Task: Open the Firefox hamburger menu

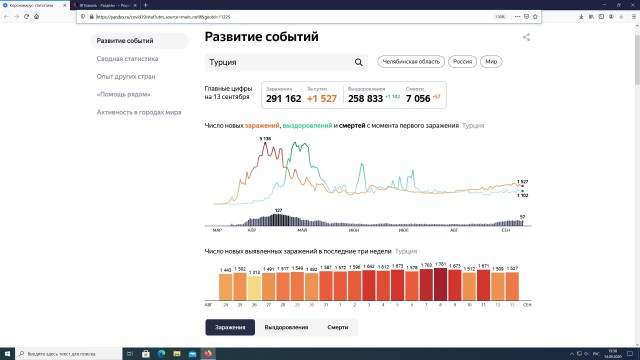Action: 634,17
